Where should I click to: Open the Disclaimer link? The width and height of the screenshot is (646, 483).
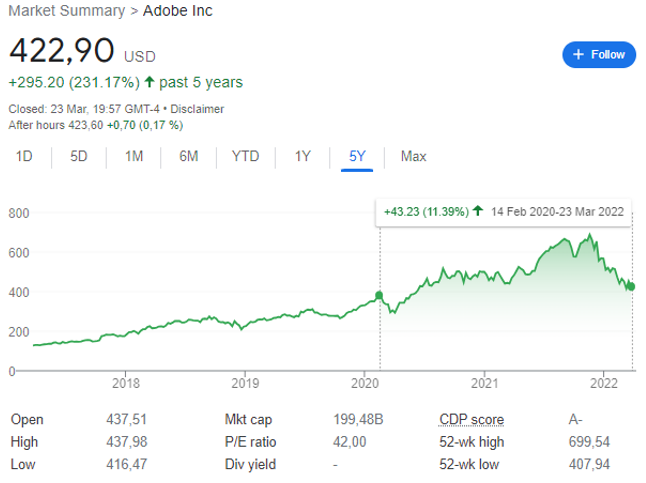tap(198, 109)
